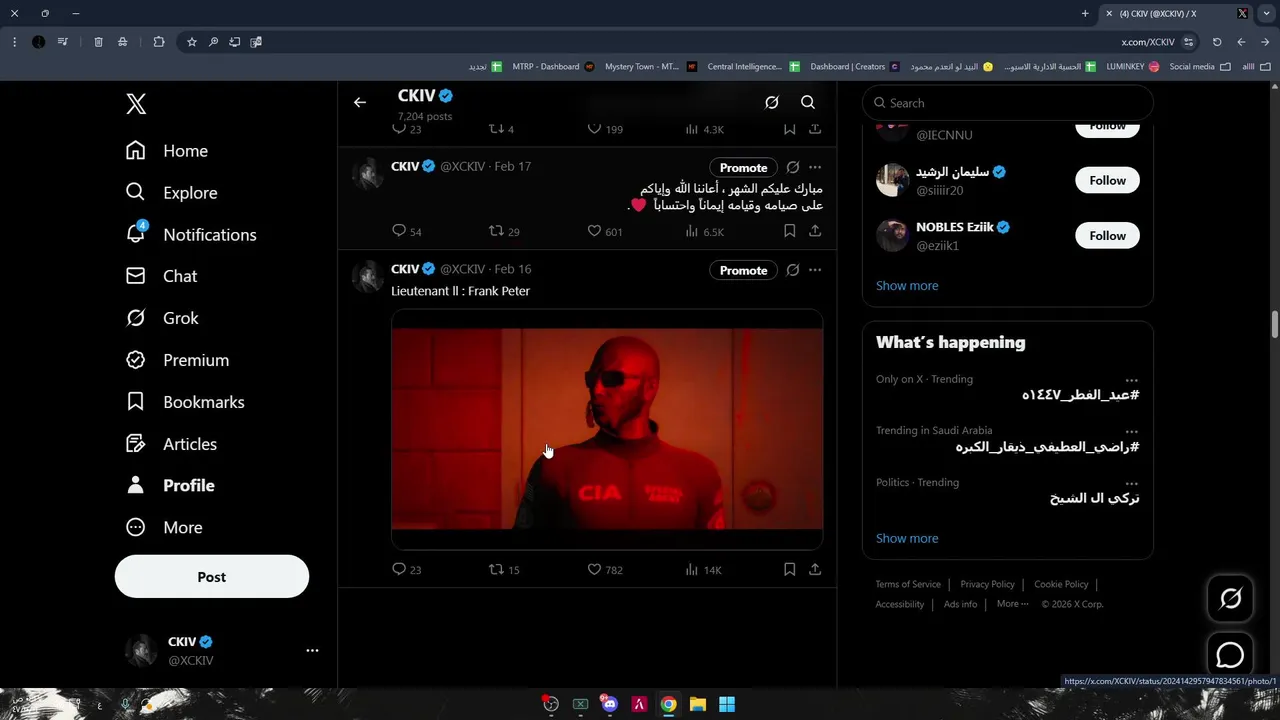This screenshot has width=1280, height=720.
Task: Search this profile with magnifier icon
Action: point(808,102)
